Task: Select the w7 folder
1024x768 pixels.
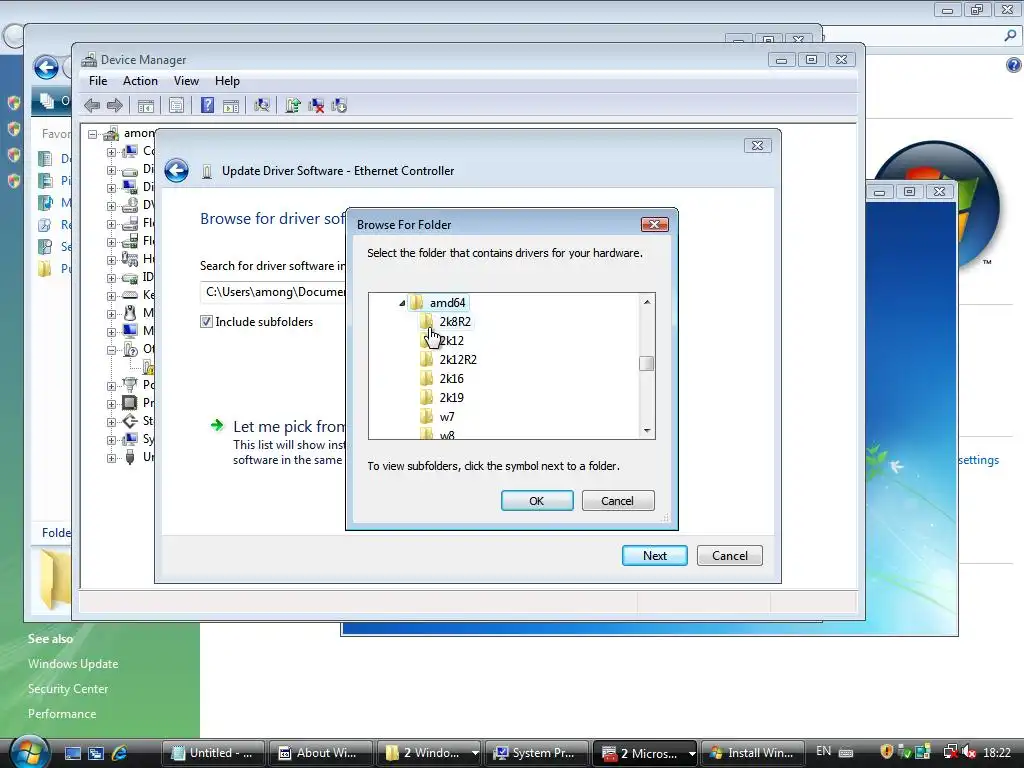Action: click(x=447, y=417)
